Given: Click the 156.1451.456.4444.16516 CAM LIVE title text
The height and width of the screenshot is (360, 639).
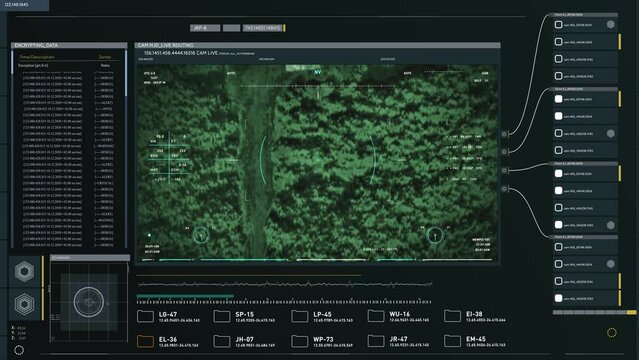Looking at the screenshot, I should click(x=181, y=53).
